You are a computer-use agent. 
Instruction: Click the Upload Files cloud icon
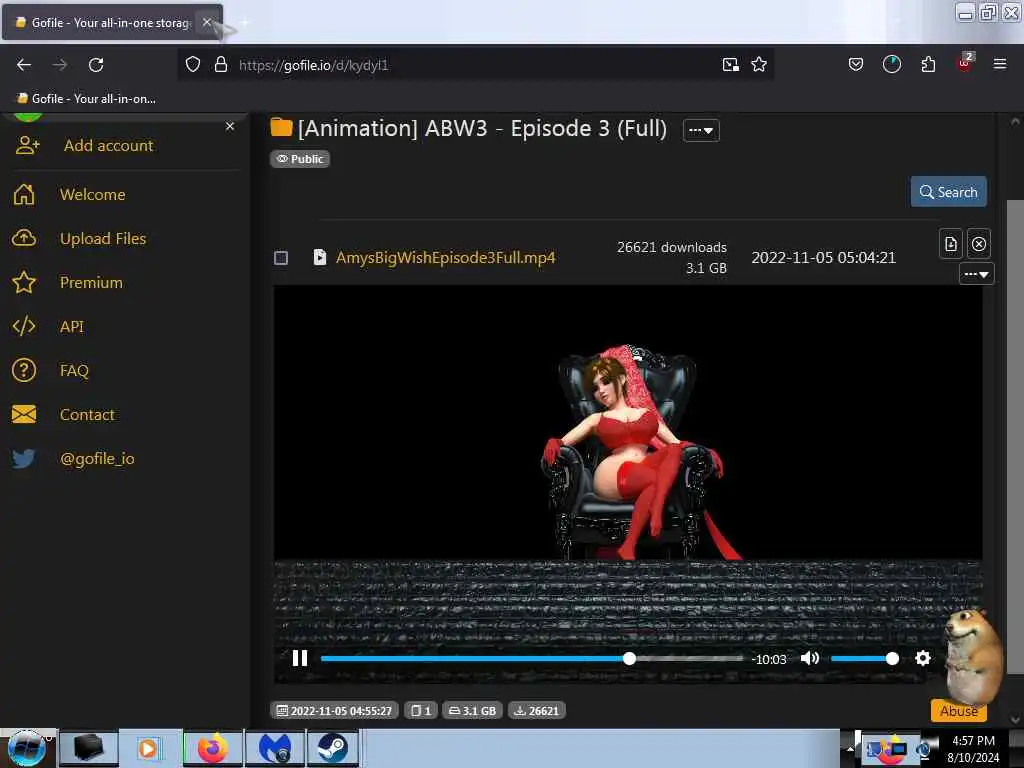click(x=24, y=238)
